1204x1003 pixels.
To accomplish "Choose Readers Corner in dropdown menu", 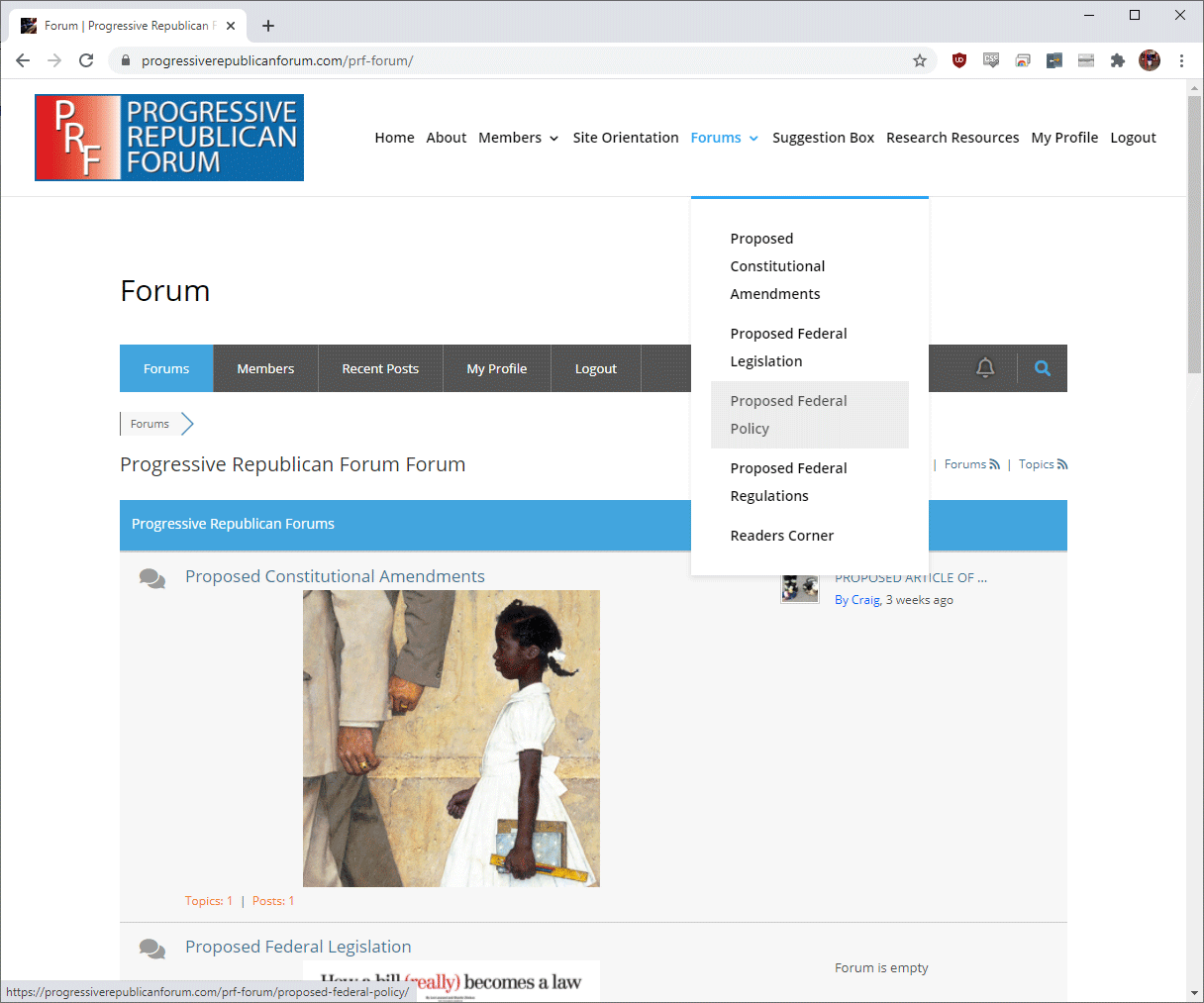I will pyautogui.click(x=781, y=536).
